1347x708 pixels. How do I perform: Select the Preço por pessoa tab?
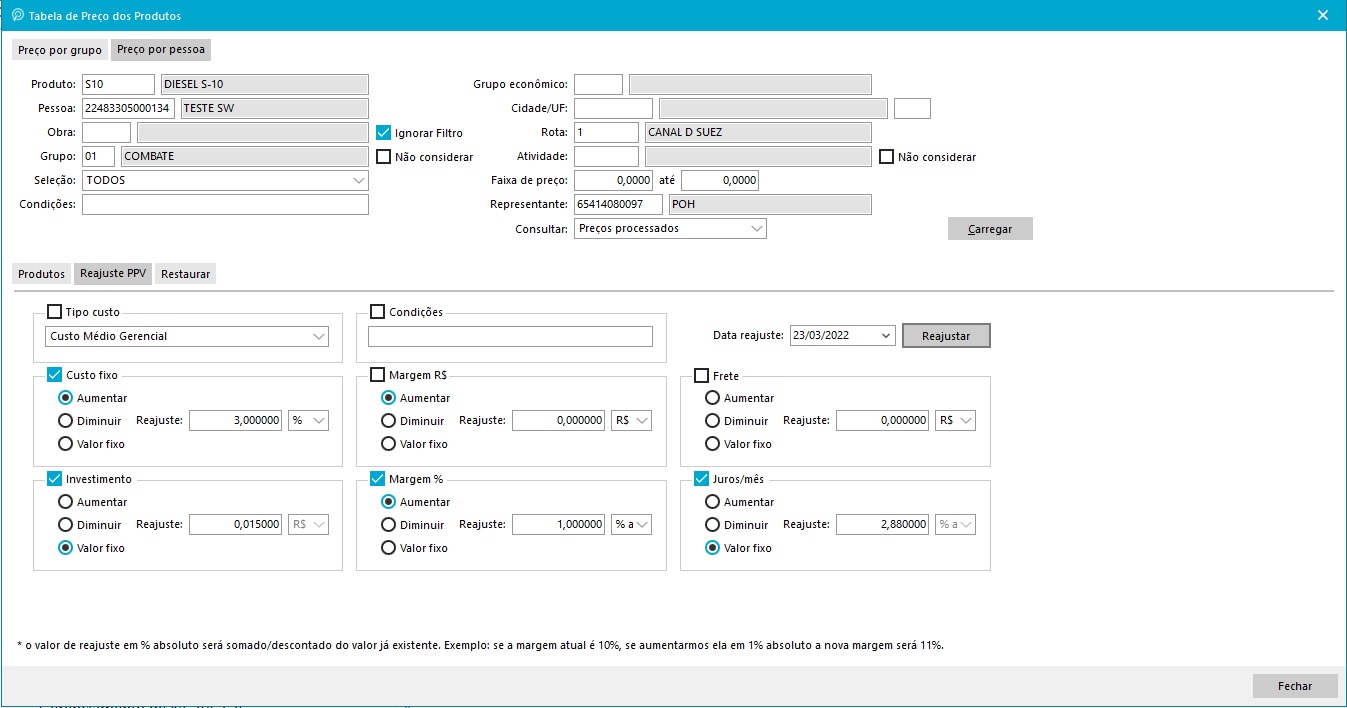tap(161, 50)
